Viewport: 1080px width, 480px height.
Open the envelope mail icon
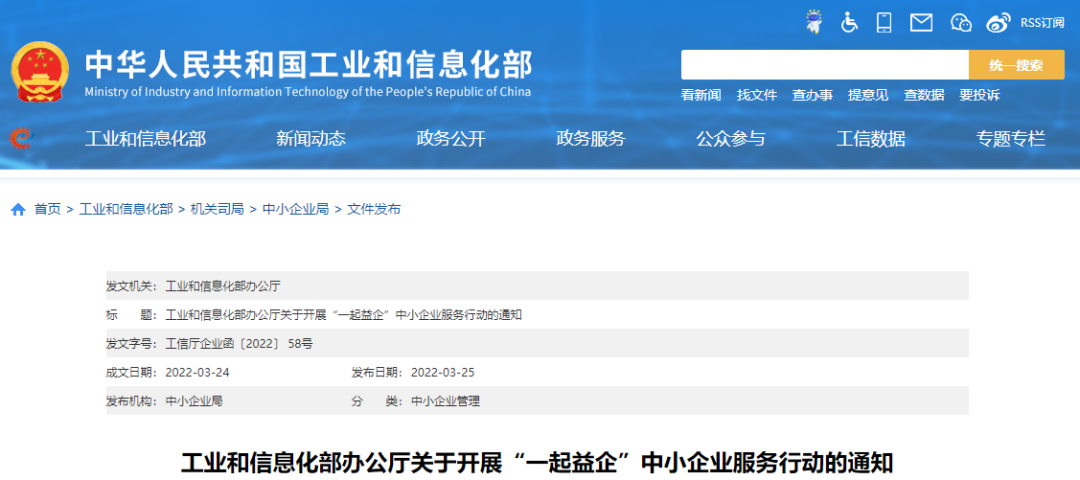pyautogui.click(x=921, y=22)
